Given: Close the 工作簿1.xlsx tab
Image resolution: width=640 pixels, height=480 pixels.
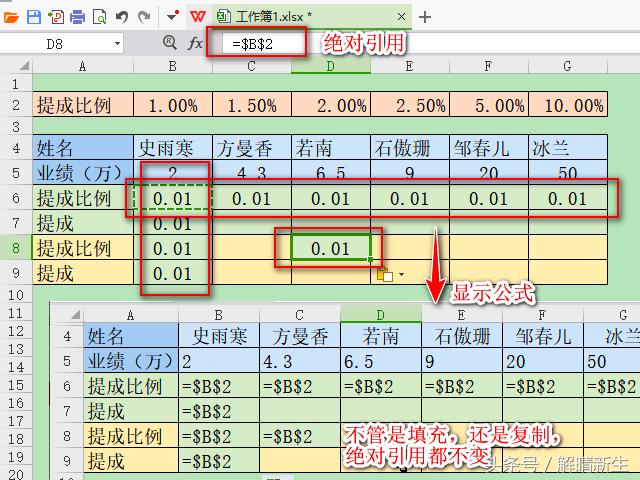Looking at the screenshot, I should 401,17.
